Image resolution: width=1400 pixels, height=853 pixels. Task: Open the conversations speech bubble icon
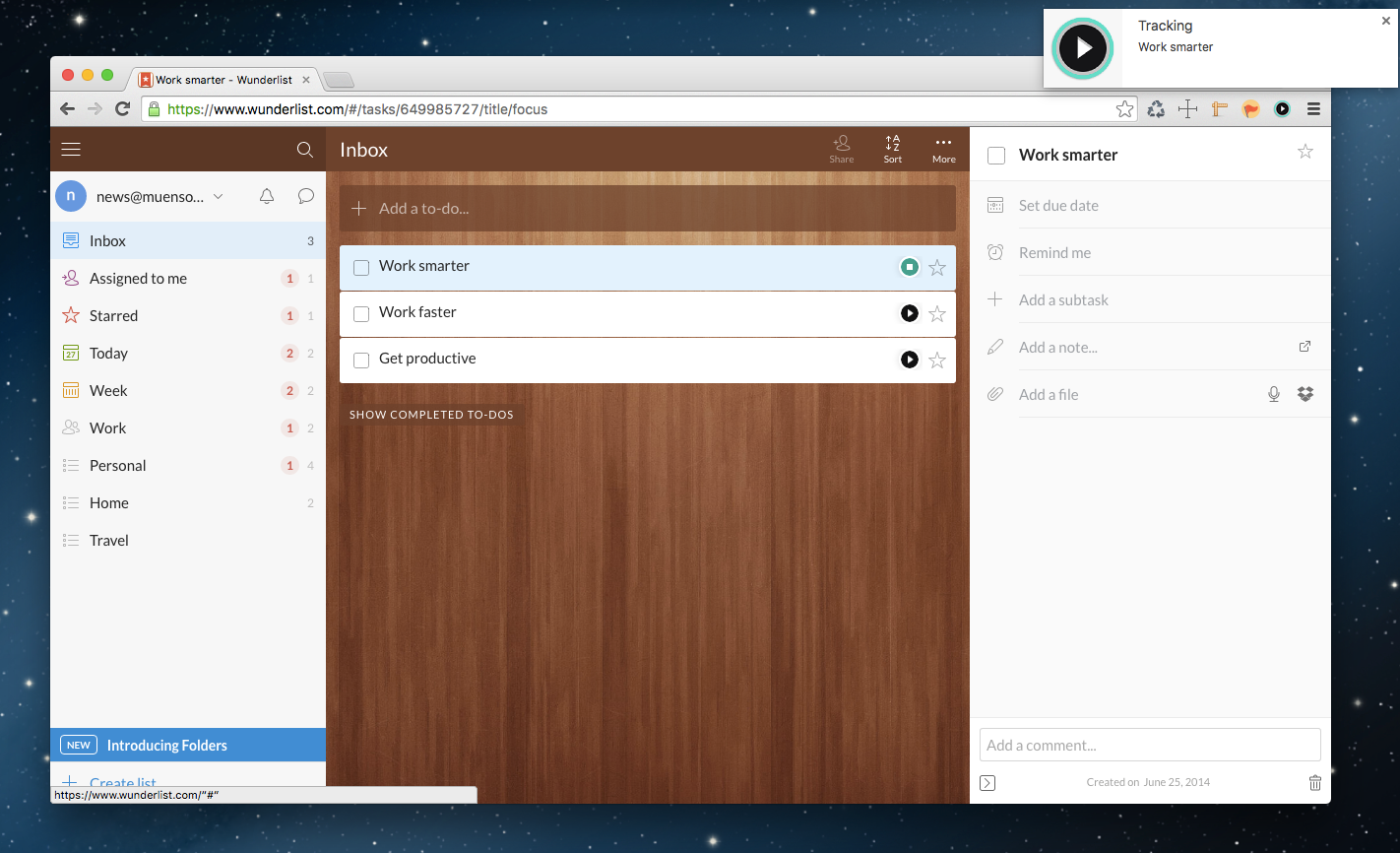pyautogui.click(x=306, y=196)
